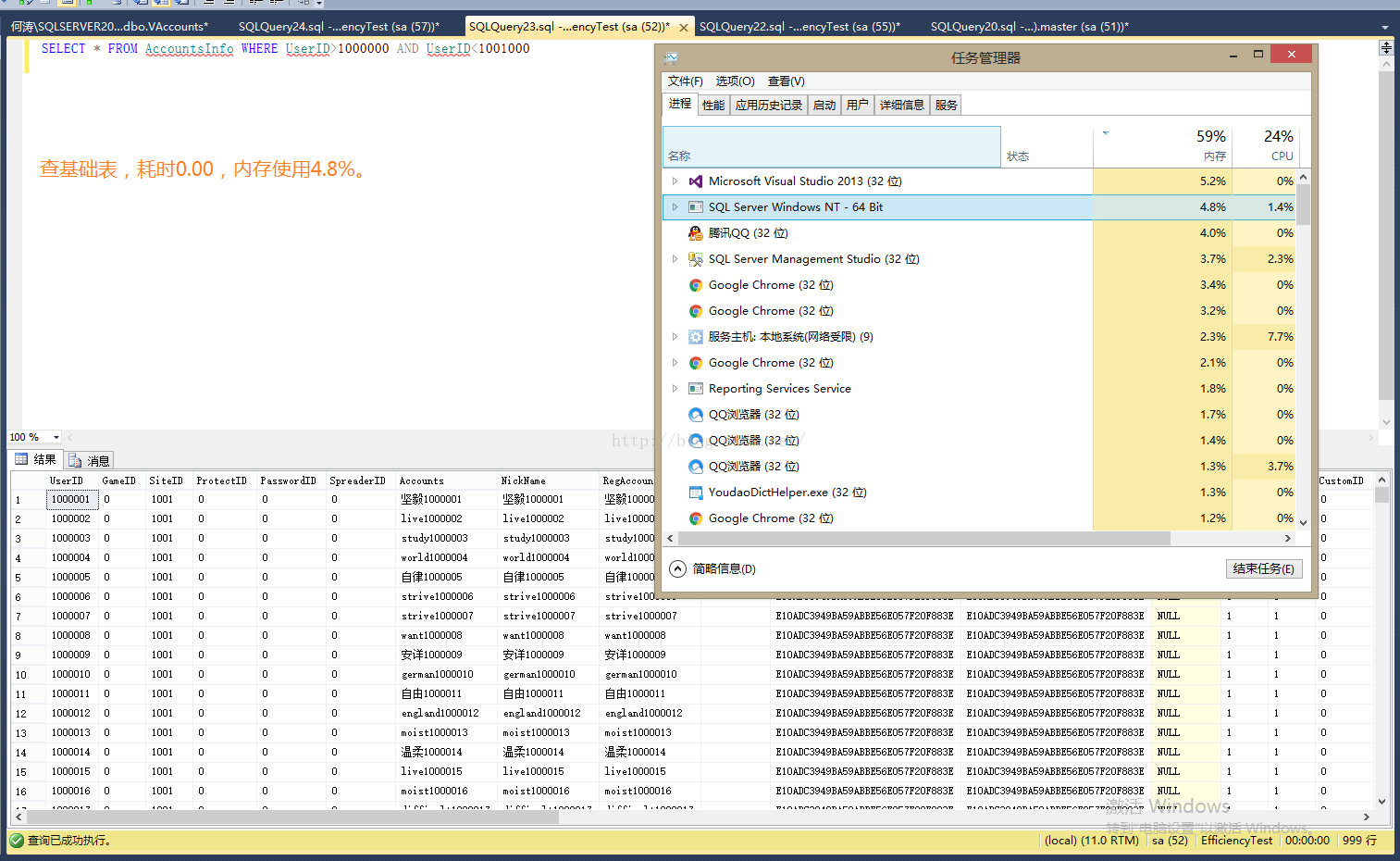Click the query success status icon
This screenshot has width=1400, height=861.
tap(16, 841)
